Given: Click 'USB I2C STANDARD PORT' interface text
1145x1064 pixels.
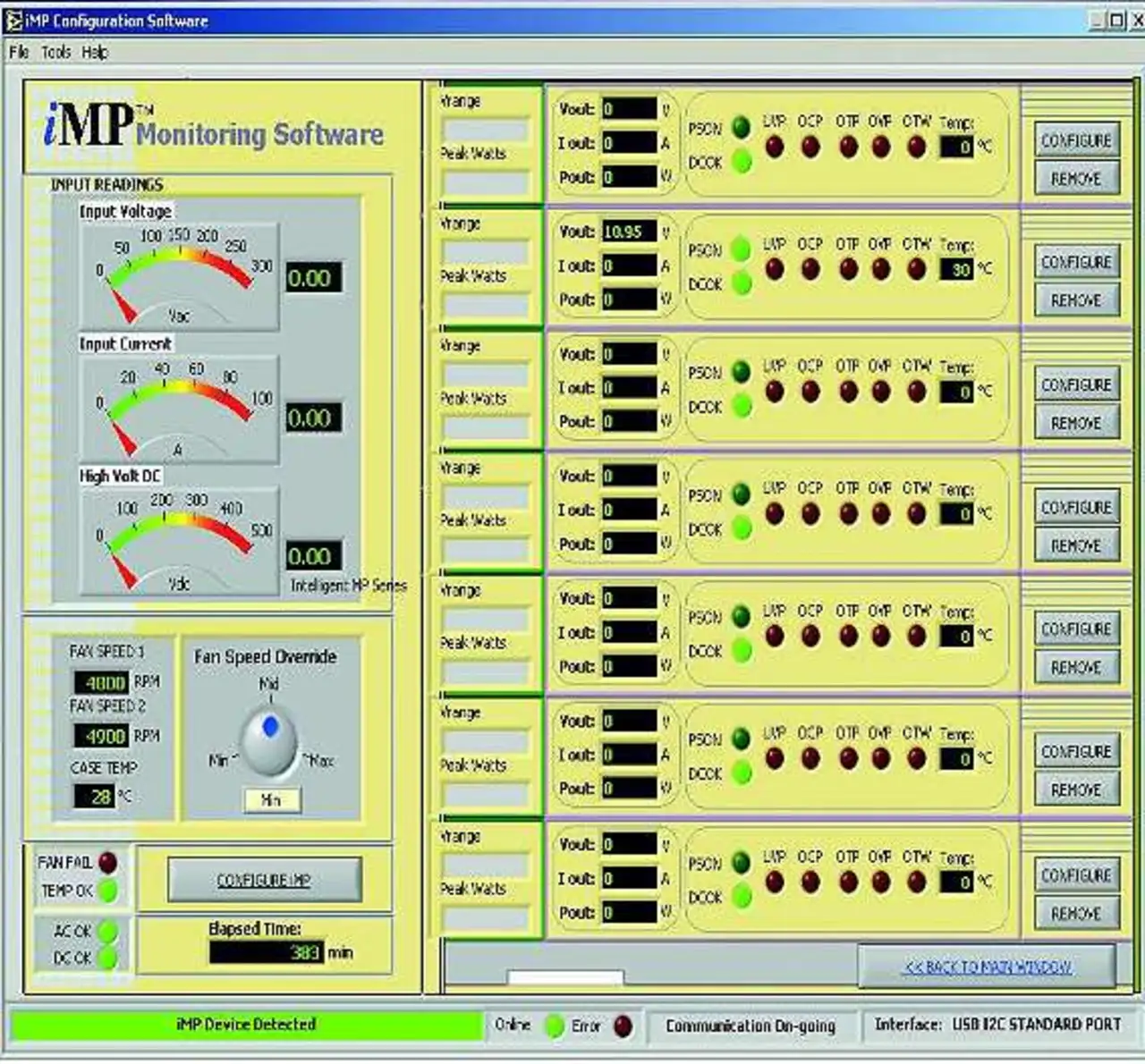Looking at the screenshot, I should click(1036, 1025).
